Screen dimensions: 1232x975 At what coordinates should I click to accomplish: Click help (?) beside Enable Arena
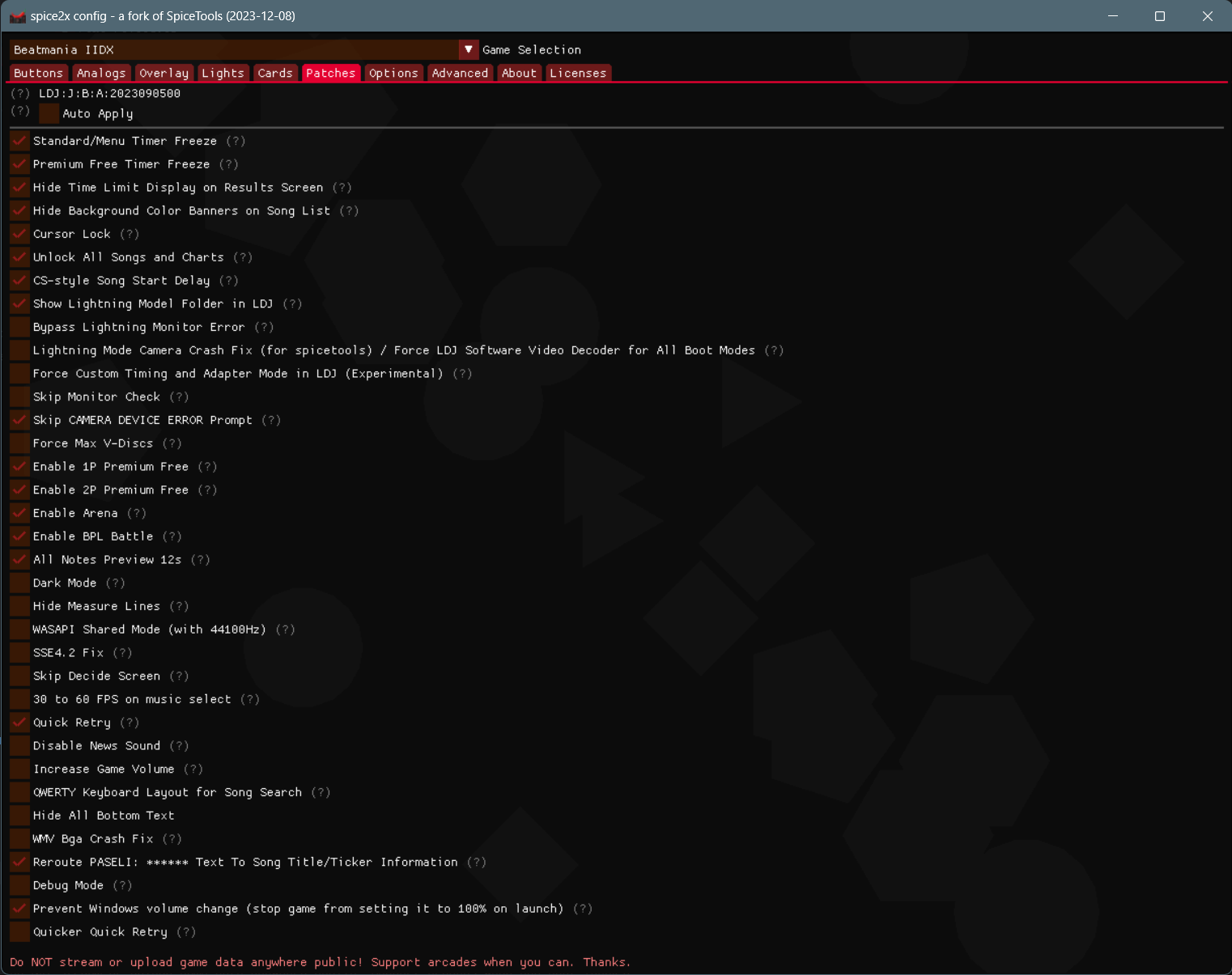[x=137, y=514]
